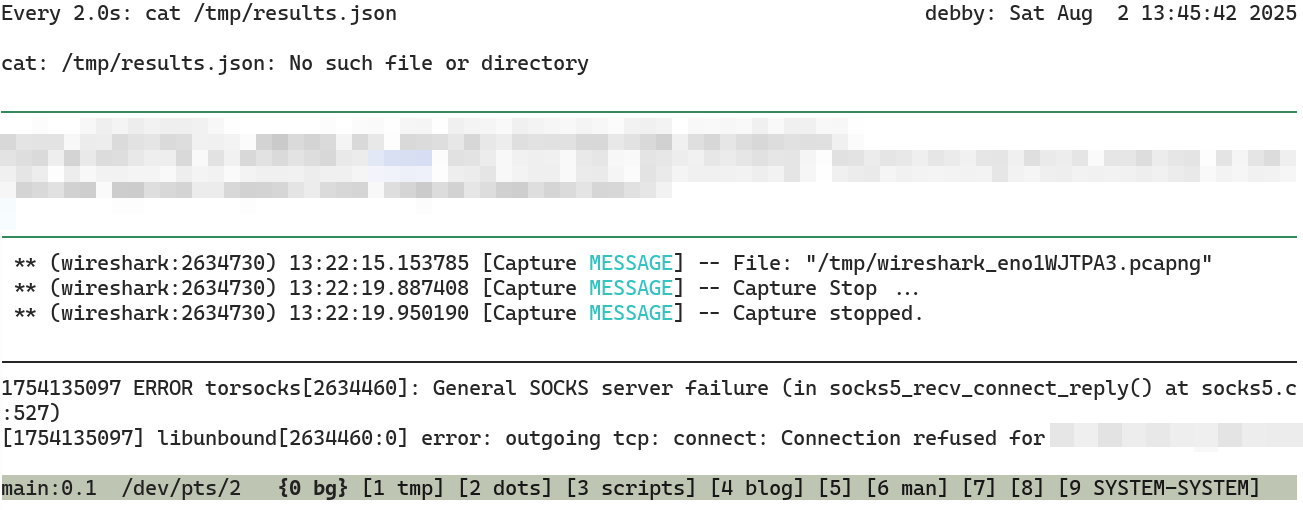Go to the '4 blog' tmux window
Viewport: 1303px width, 510px height.
(x=758, y=488)
